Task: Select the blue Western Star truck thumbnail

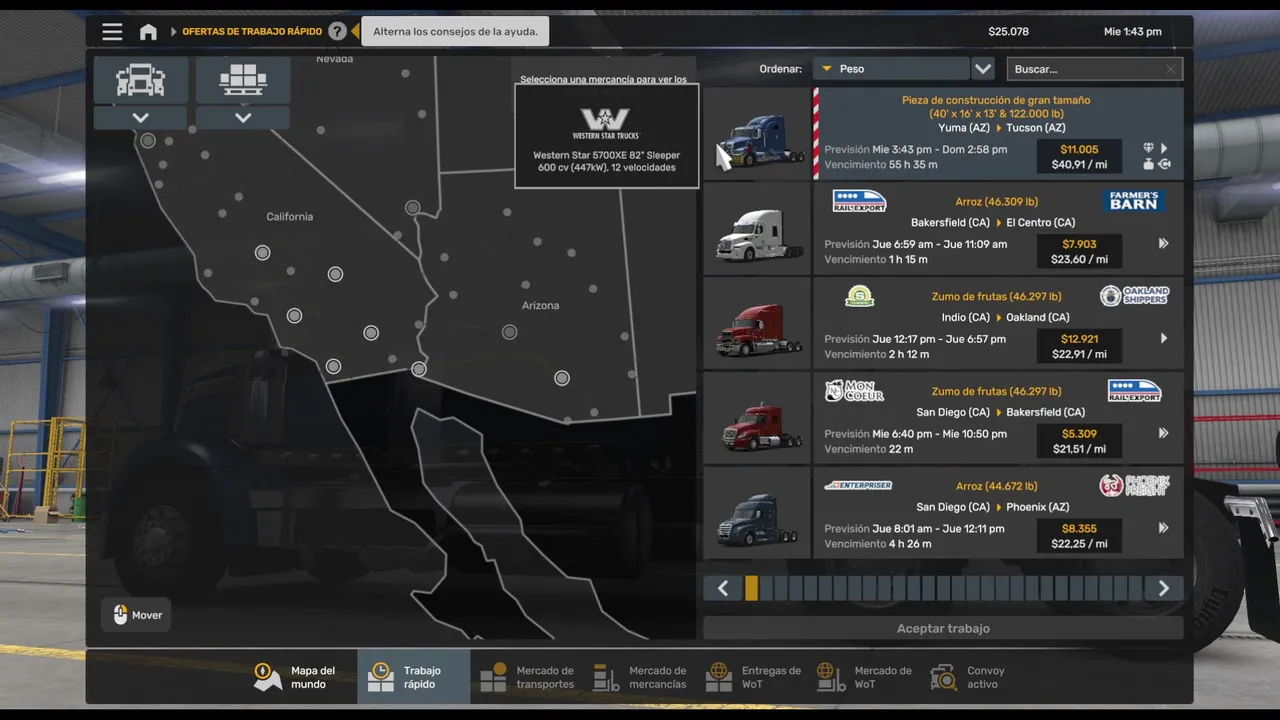Action: 757,134
